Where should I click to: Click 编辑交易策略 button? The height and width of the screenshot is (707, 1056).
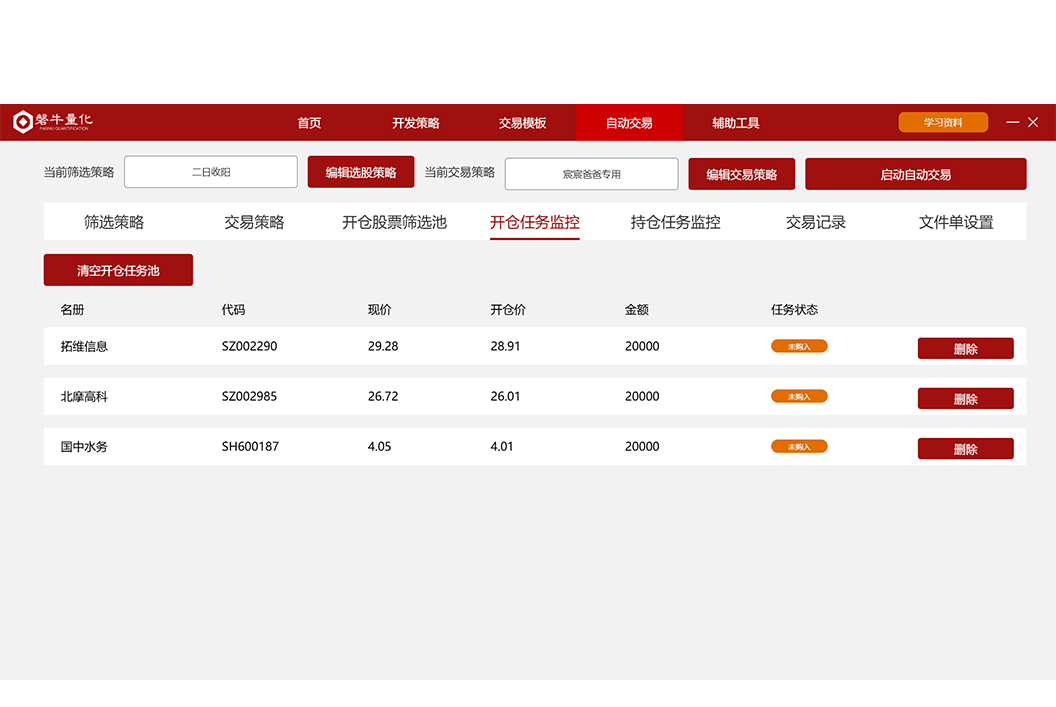pos(741,174)
